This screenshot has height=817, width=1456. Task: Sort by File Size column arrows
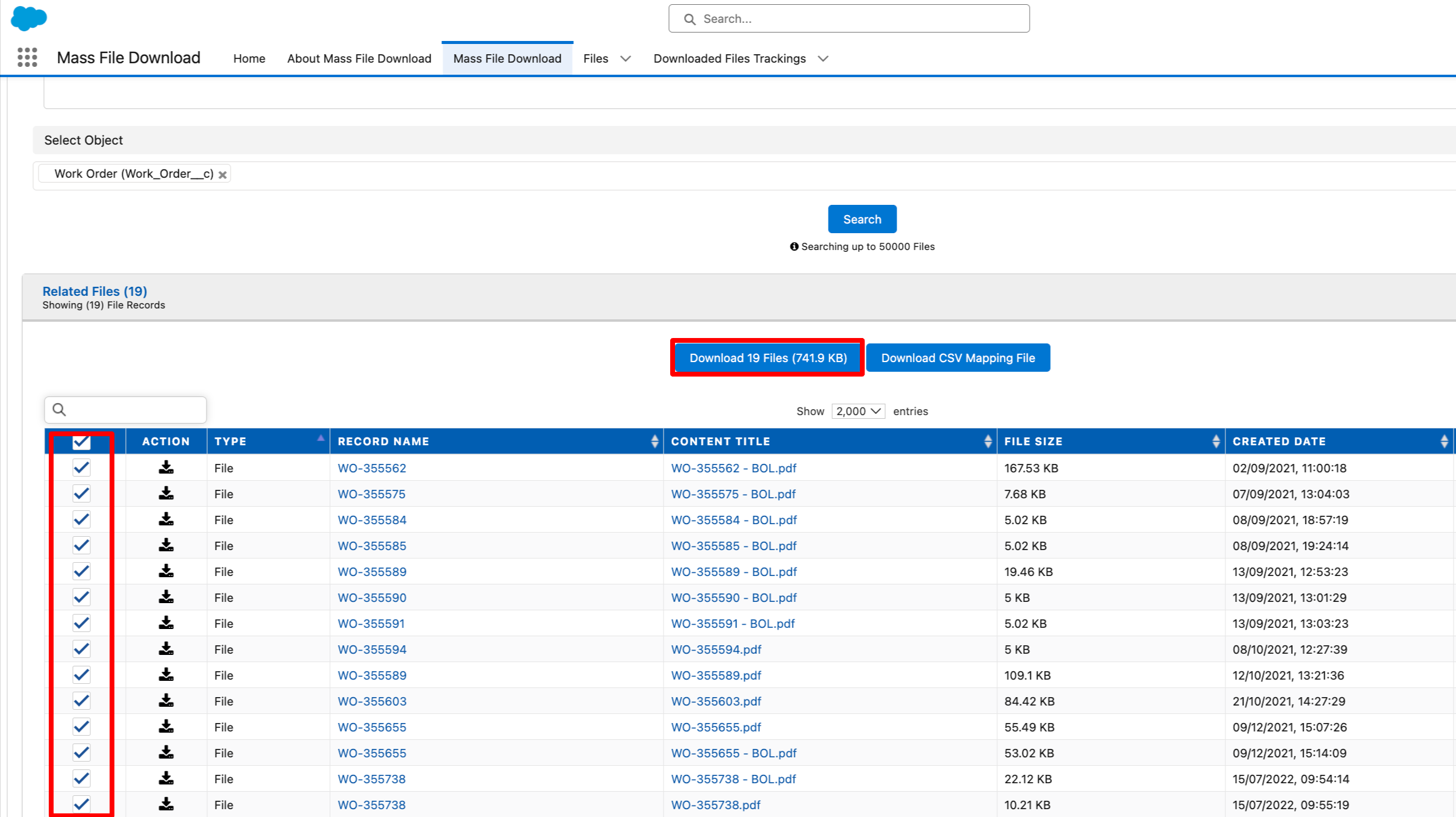point(1216,441)
